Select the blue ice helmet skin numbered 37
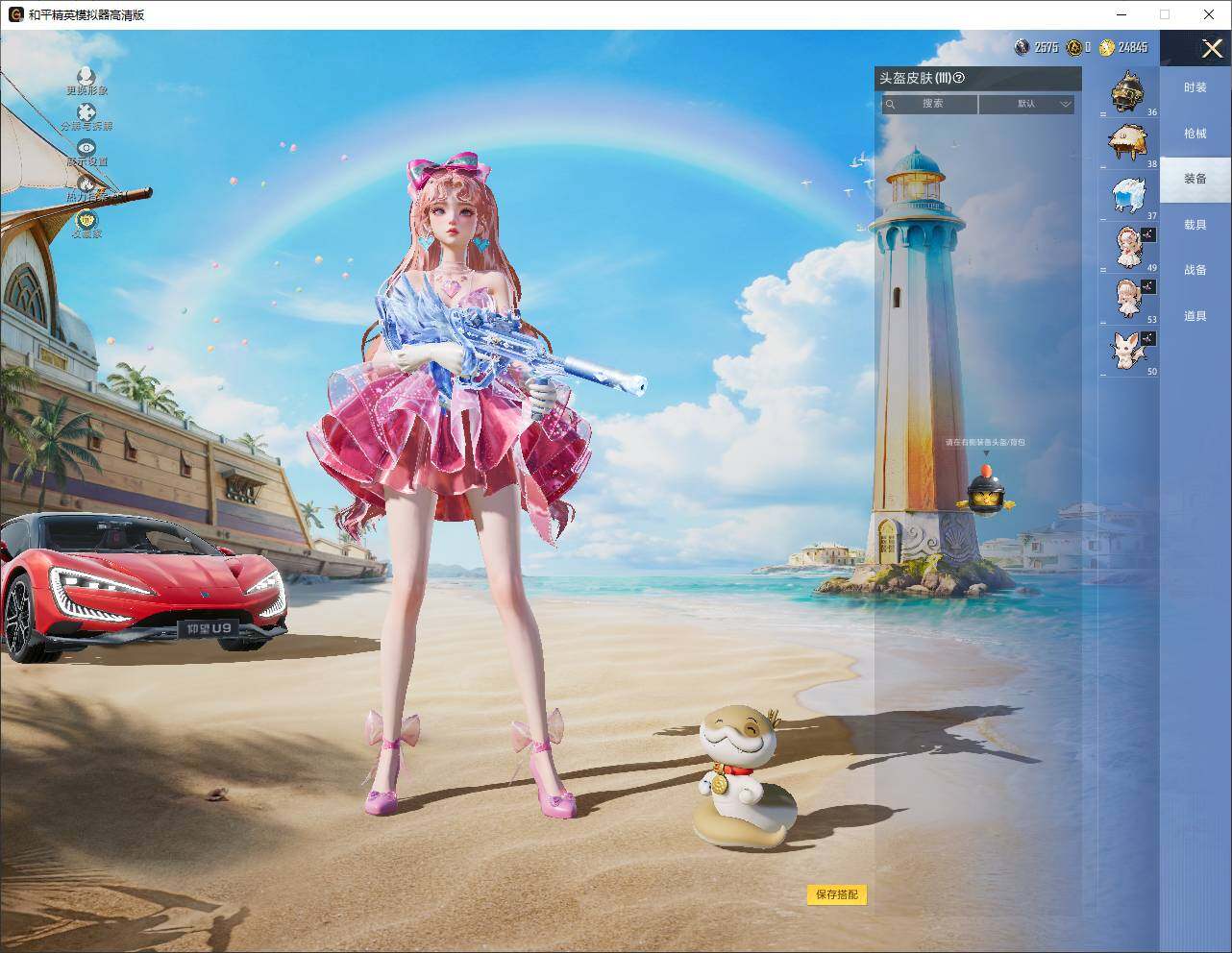This screenshot has width=1232, height=953. pyautogui.click(x=1129, y=197)
